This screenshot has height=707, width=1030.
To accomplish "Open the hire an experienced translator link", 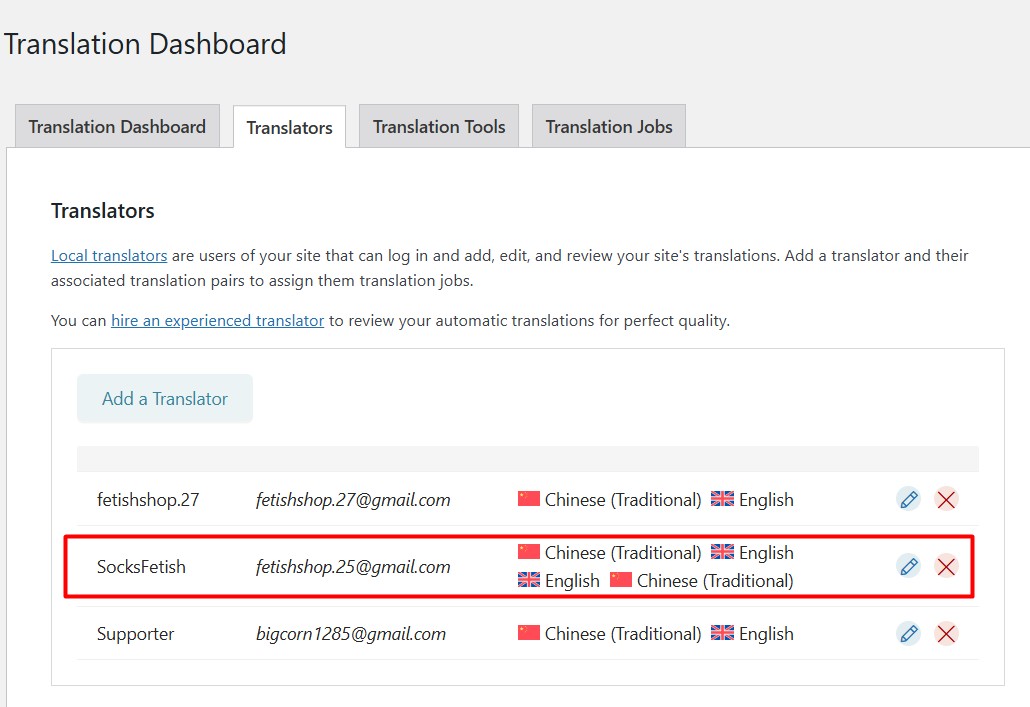I will point(217,321).
